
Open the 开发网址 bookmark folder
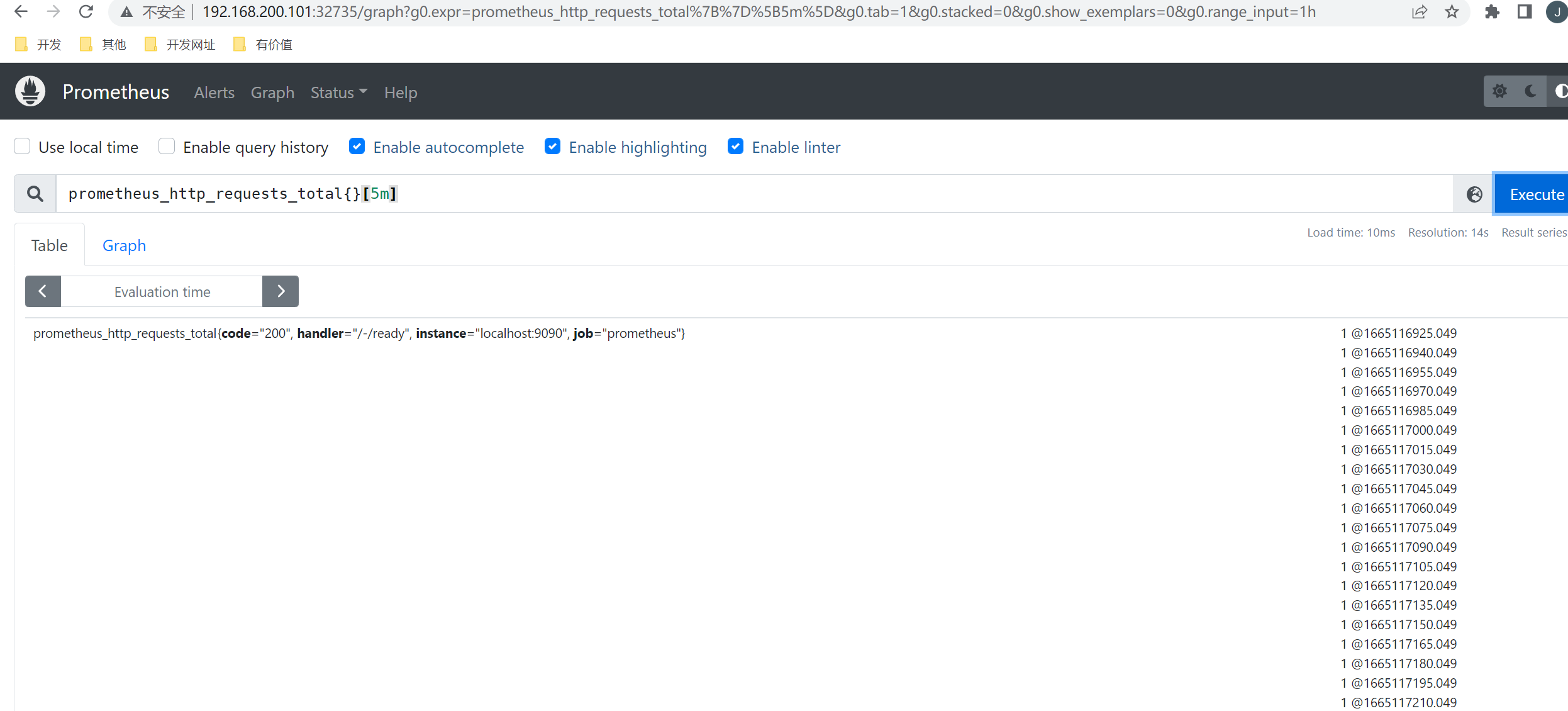(180, 45)
